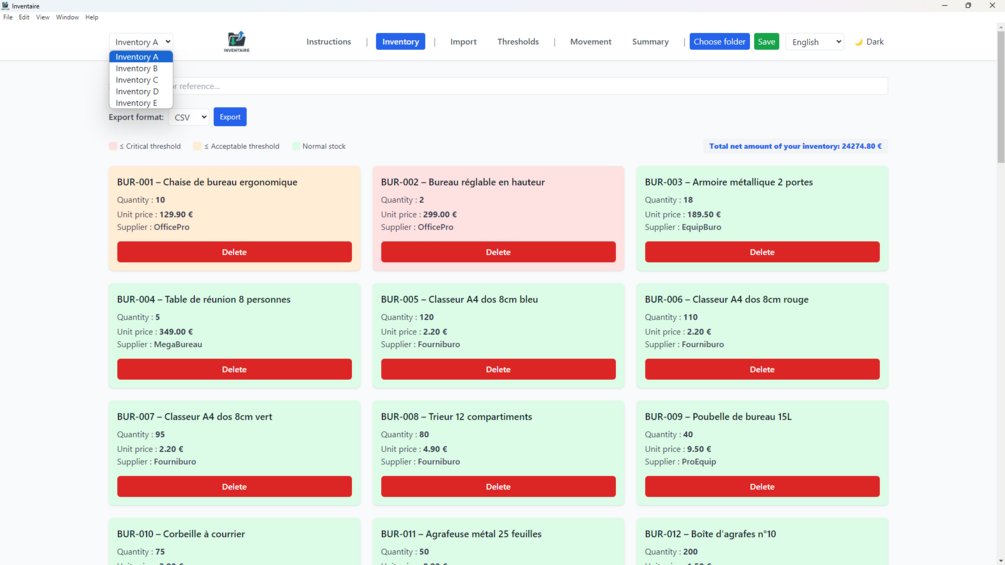Open the Thresholds tab
This screenshot has width=1005, height=565.
(518, 42)
